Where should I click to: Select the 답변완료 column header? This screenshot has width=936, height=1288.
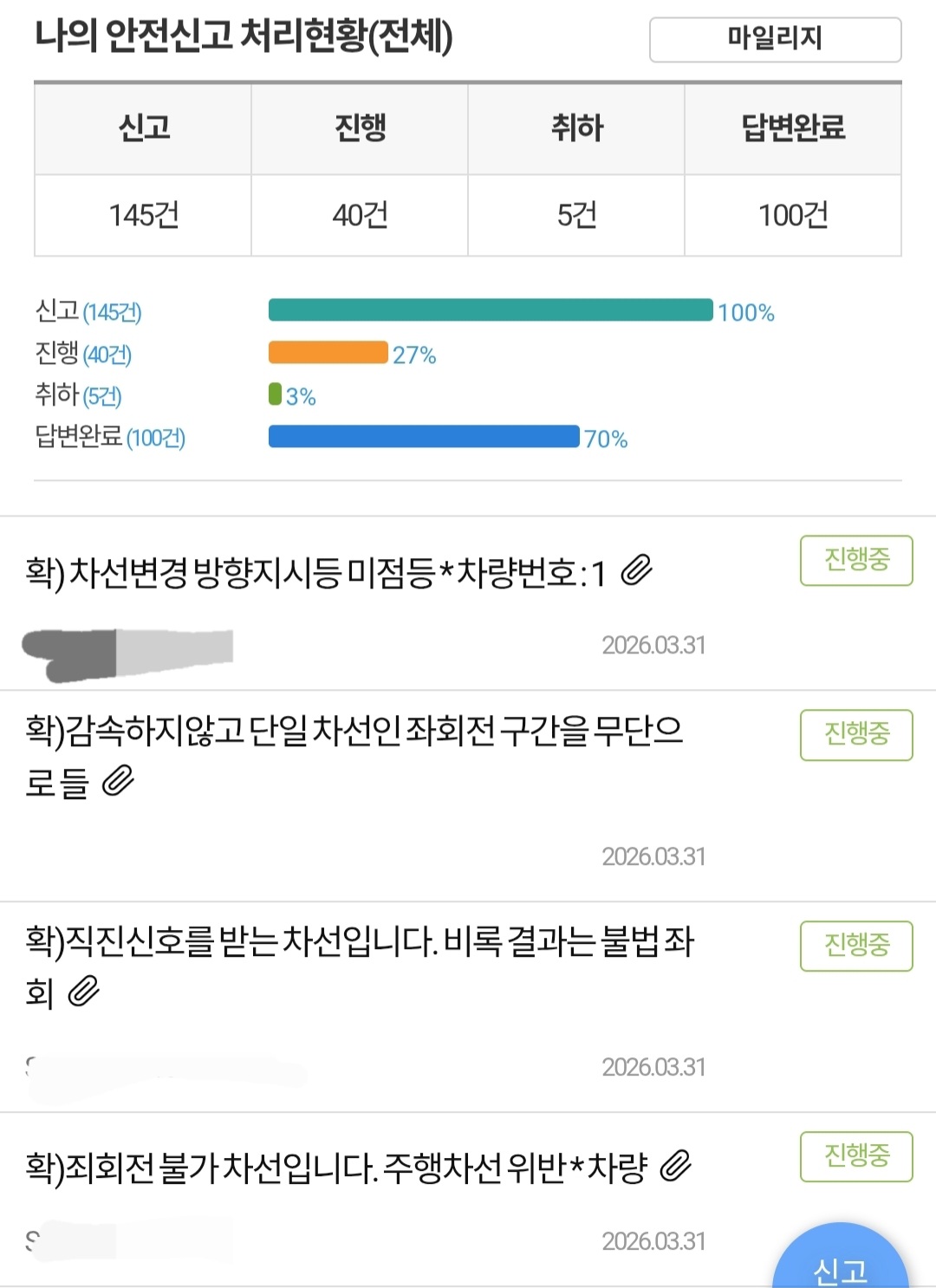[x=793, y=128]
